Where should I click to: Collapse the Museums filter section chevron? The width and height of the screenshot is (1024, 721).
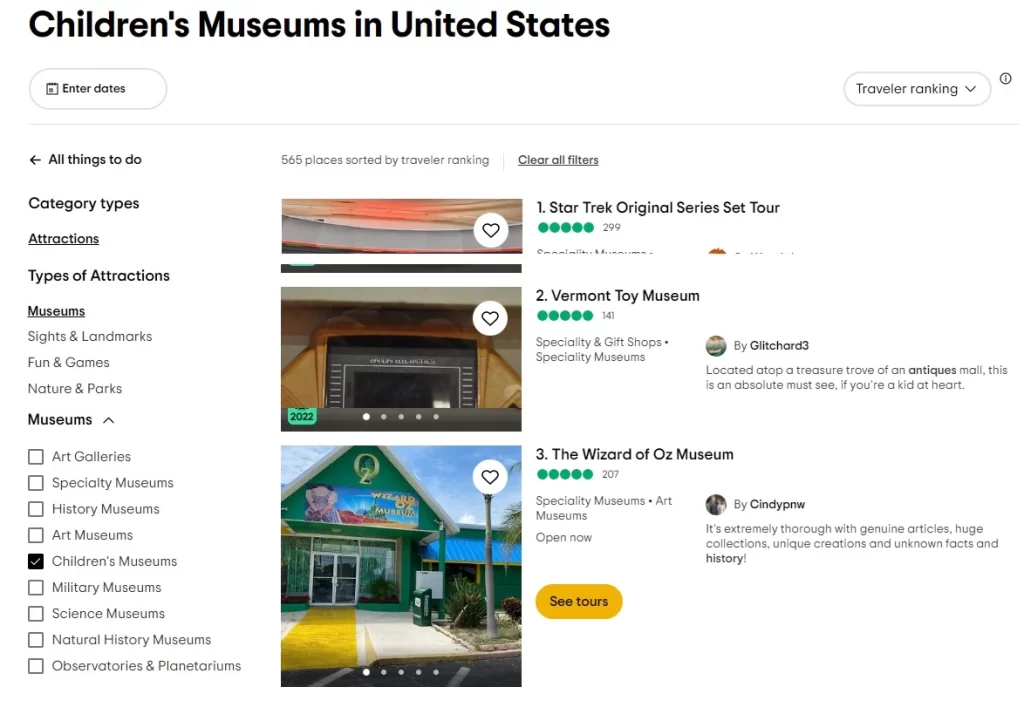click(108, 420)
